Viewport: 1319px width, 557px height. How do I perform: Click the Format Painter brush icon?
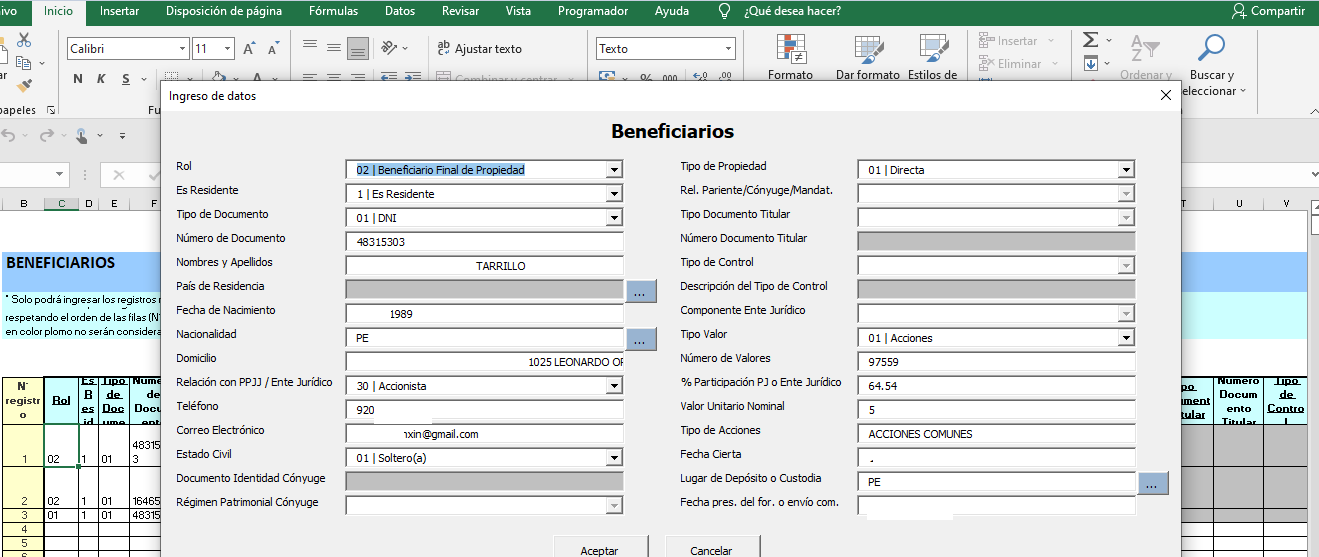(x=24, y=86)
